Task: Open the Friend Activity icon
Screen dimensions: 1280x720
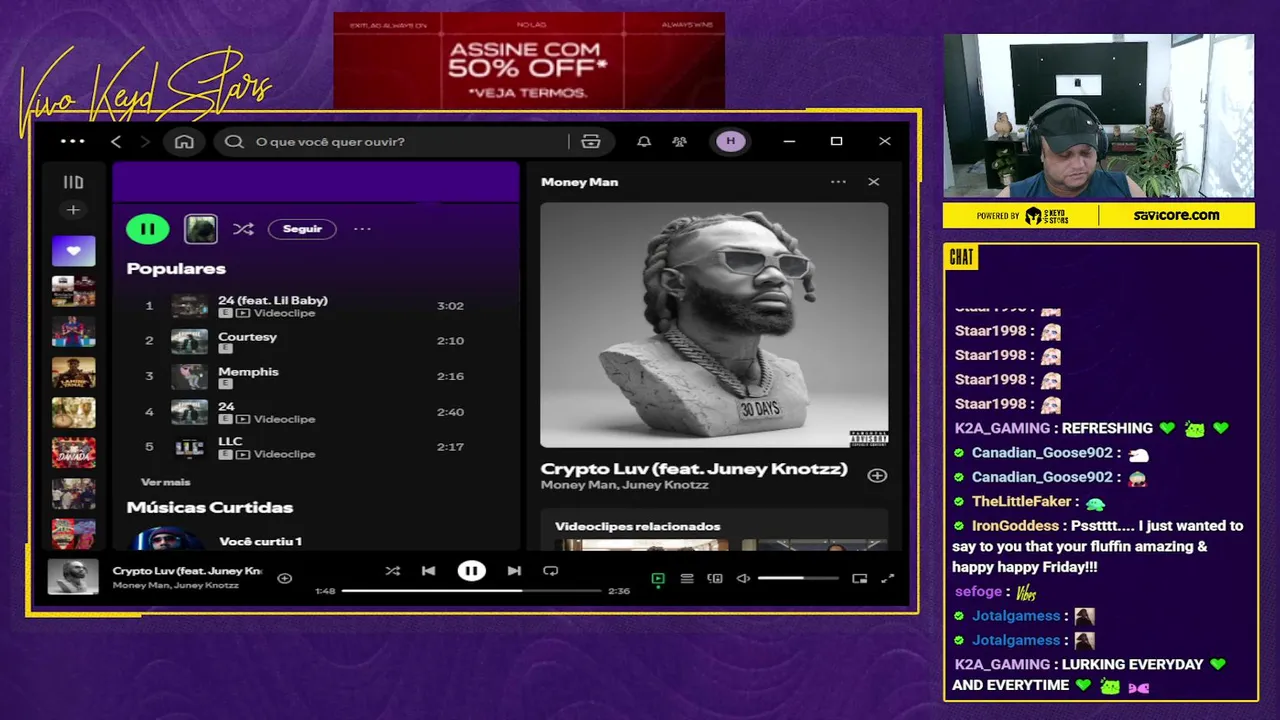Action: [x=680, y=142]
